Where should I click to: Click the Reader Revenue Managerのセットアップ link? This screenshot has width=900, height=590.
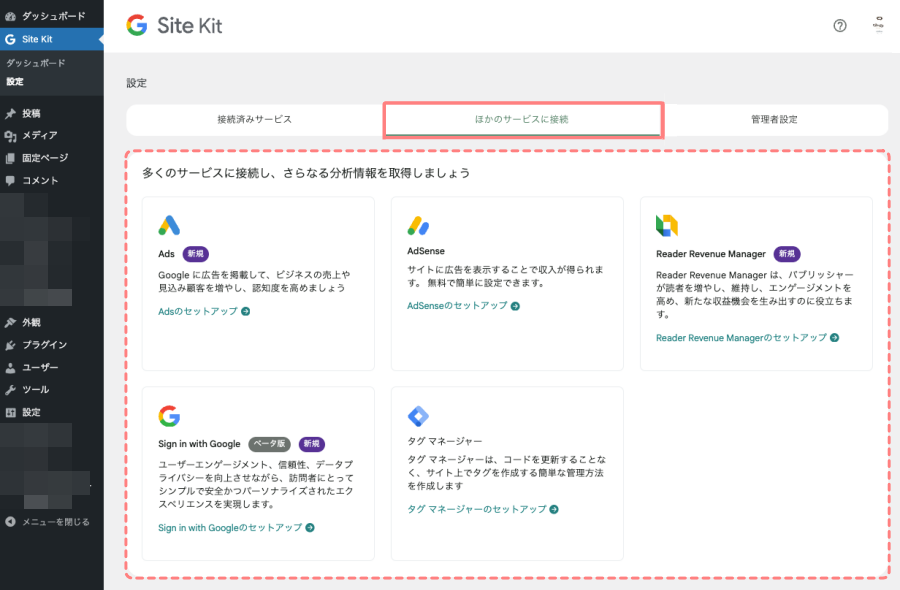[747, 338]
